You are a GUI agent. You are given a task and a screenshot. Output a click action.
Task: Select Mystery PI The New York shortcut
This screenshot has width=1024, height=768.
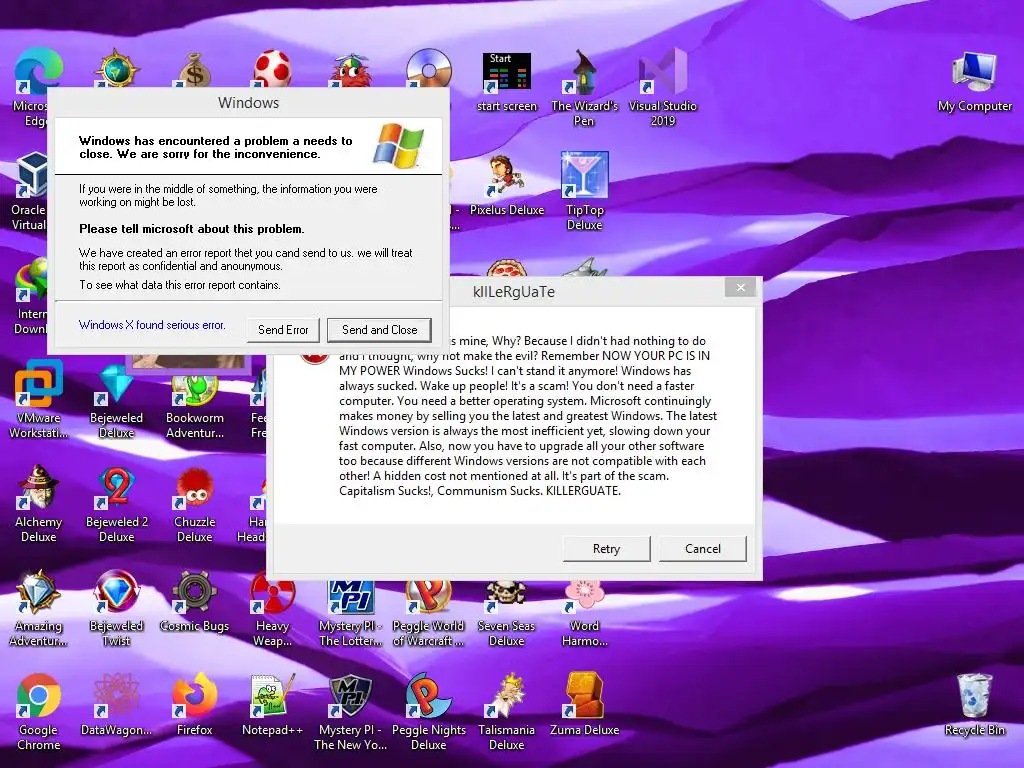tap(351, 712)
